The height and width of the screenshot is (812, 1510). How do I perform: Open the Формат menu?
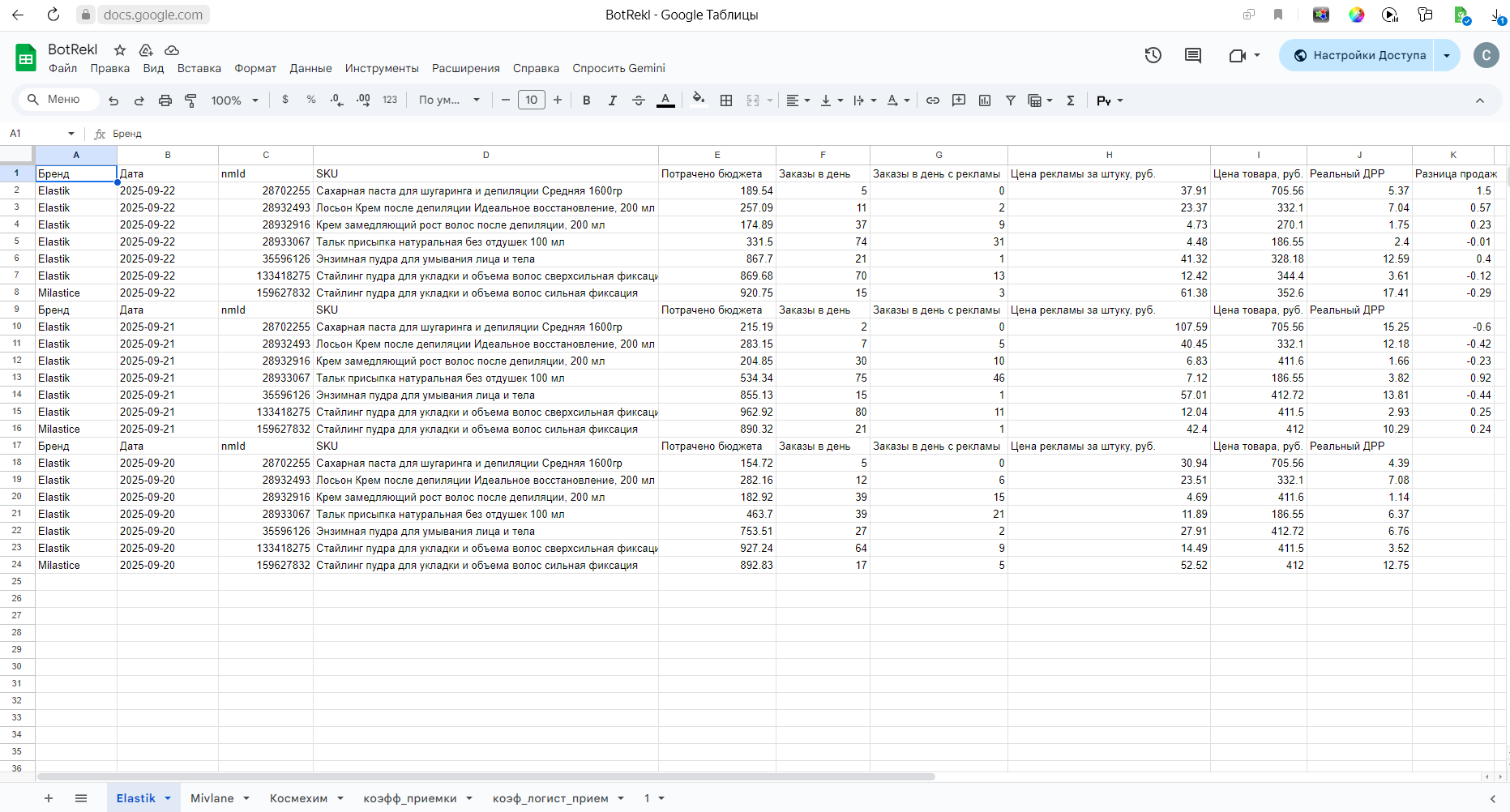255,68
